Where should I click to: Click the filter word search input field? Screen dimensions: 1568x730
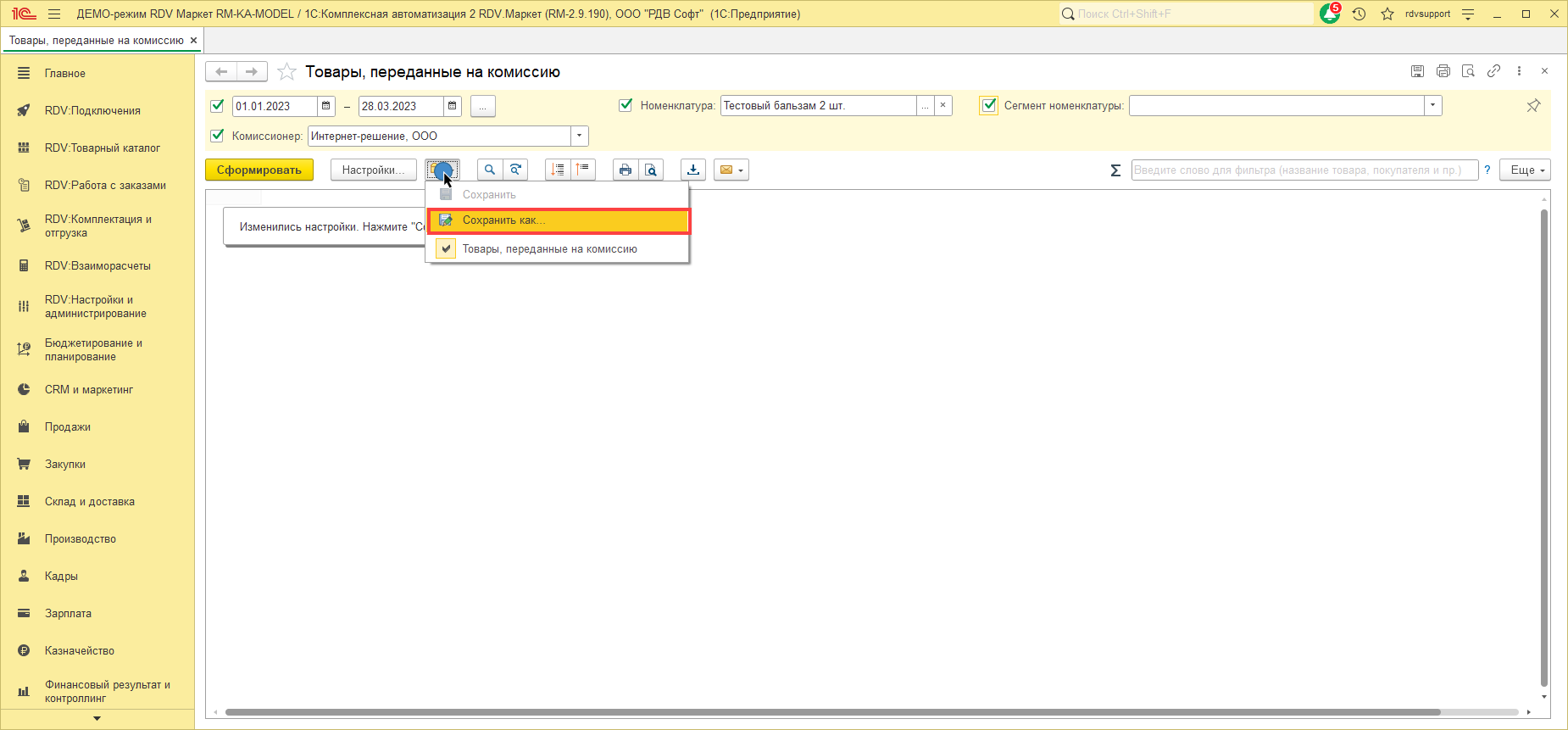tap(1304, 170)
